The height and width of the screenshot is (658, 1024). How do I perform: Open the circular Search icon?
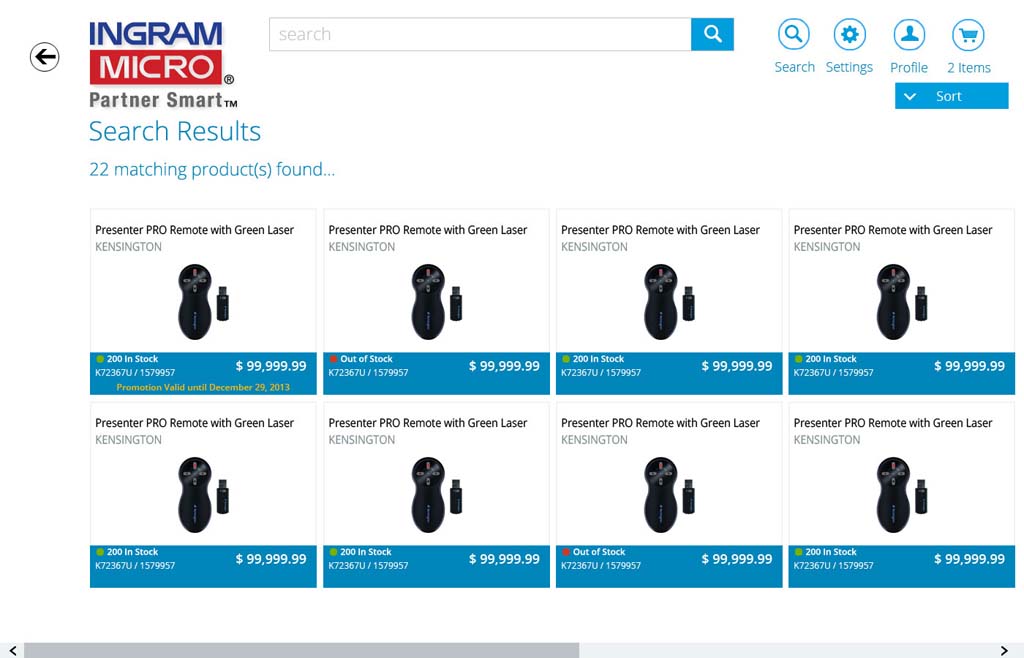point(794,35)
